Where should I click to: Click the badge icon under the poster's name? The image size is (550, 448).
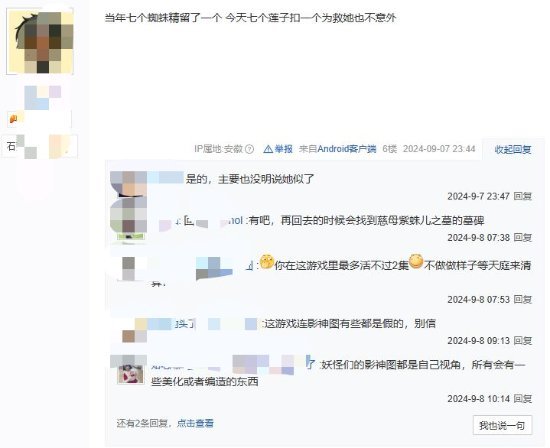pyautogui.click(x=13, y=119)
